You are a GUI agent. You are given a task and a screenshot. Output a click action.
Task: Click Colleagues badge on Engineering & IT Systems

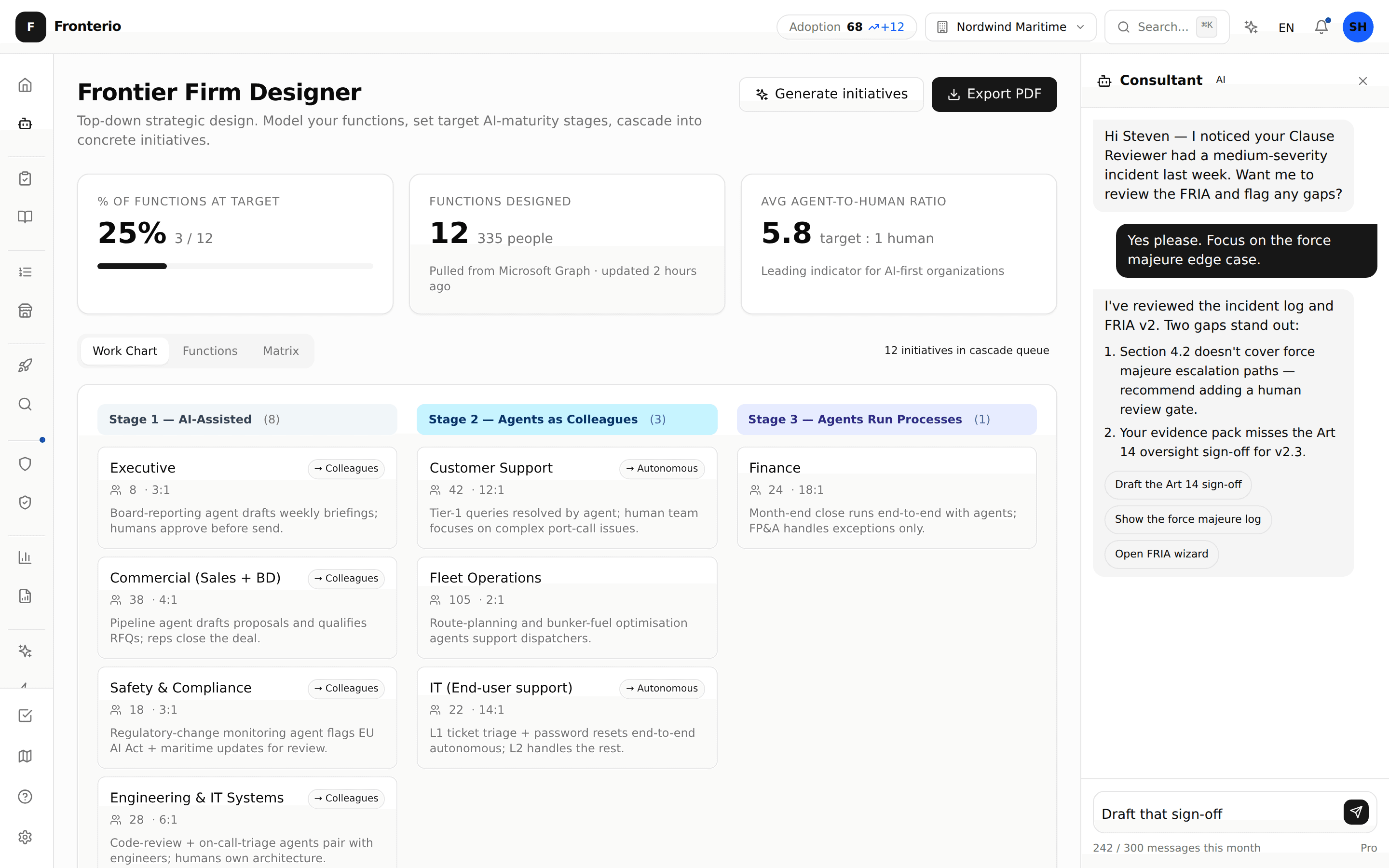346,799
